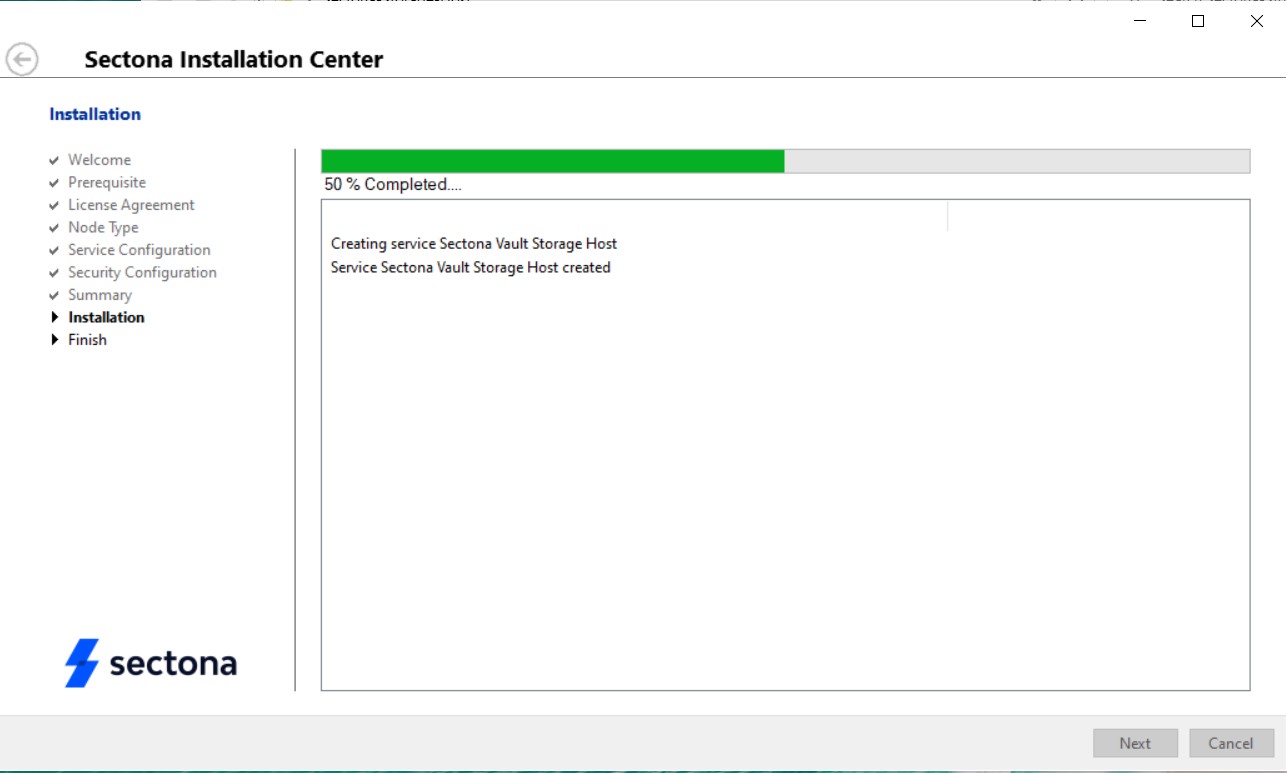Click the checkmark beside Summary step

tap(54, 295)
